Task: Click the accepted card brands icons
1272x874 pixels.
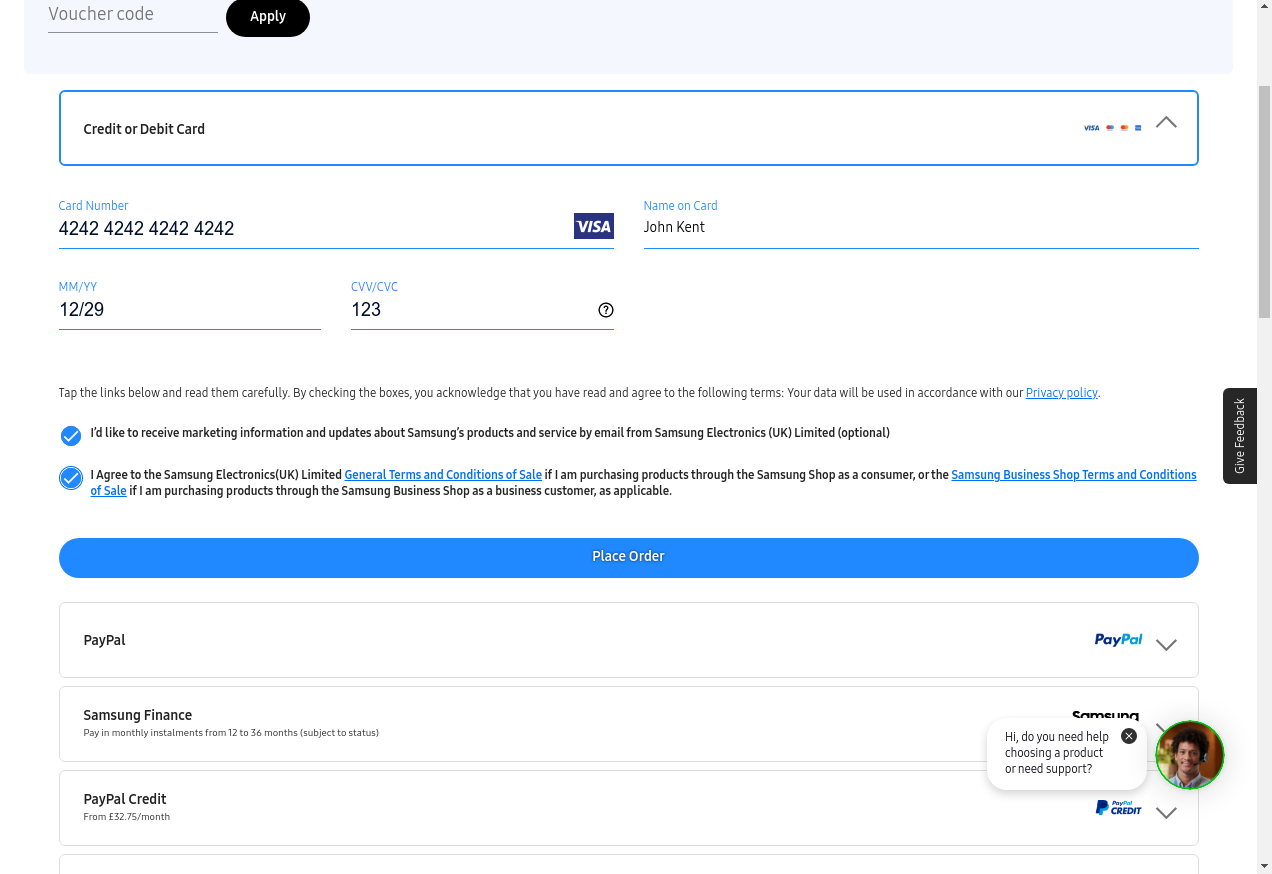Action: coord(1112,128)
